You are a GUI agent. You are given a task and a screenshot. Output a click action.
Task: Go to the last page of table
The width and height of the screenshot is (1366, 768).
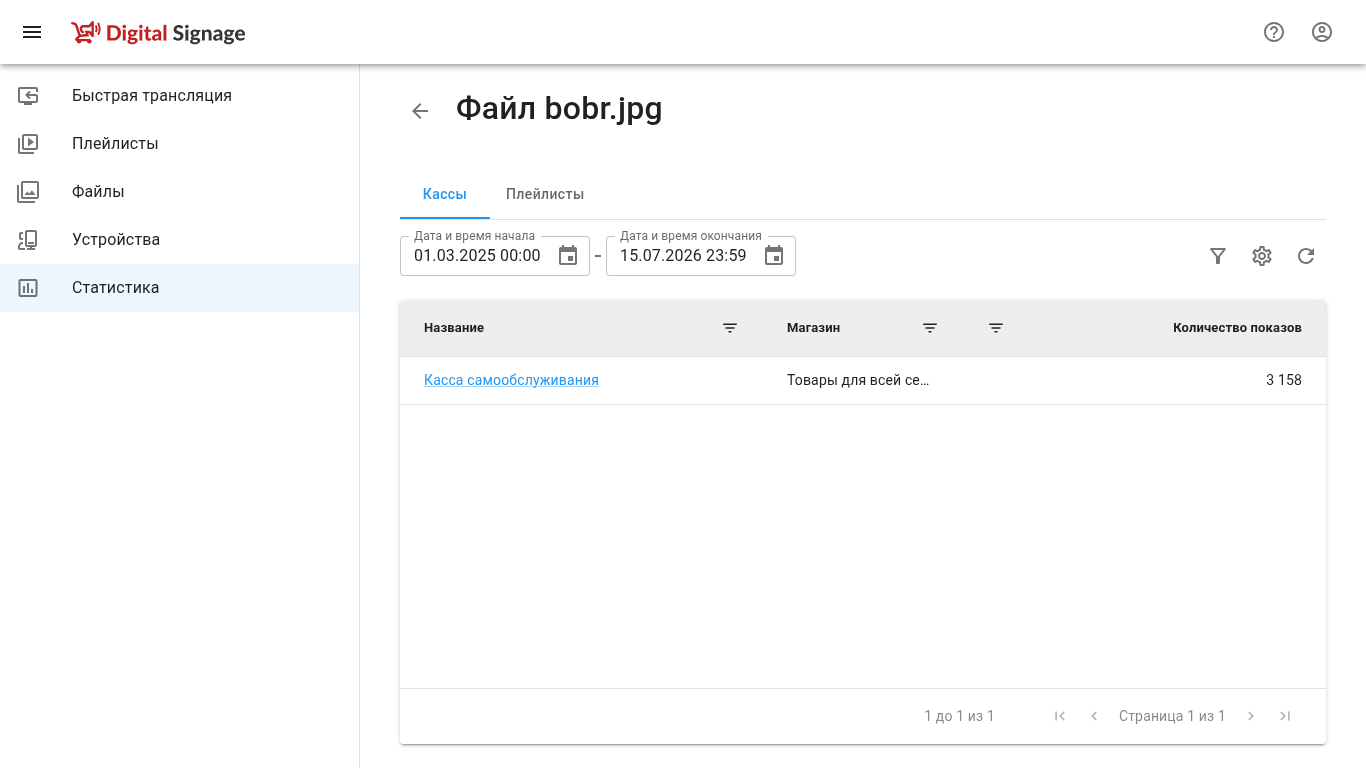point(1286,716)
